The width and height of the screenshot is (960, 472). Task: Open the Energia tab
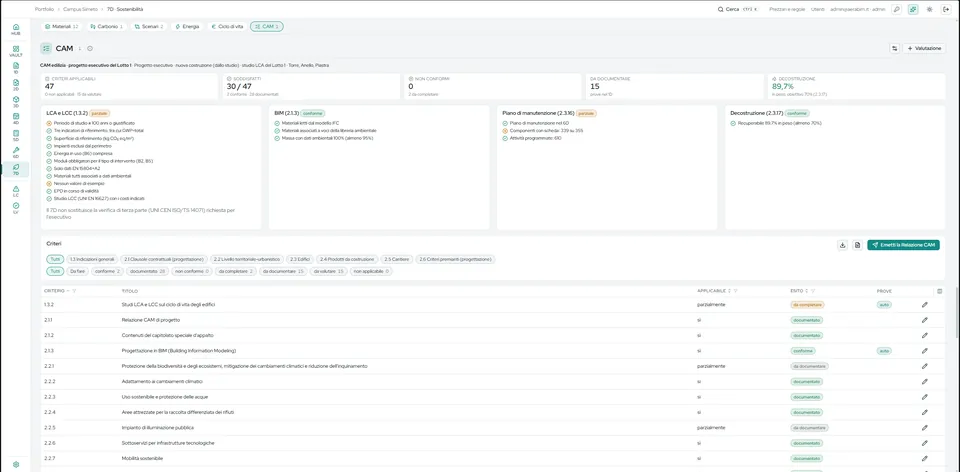click(x=187, y=27)
